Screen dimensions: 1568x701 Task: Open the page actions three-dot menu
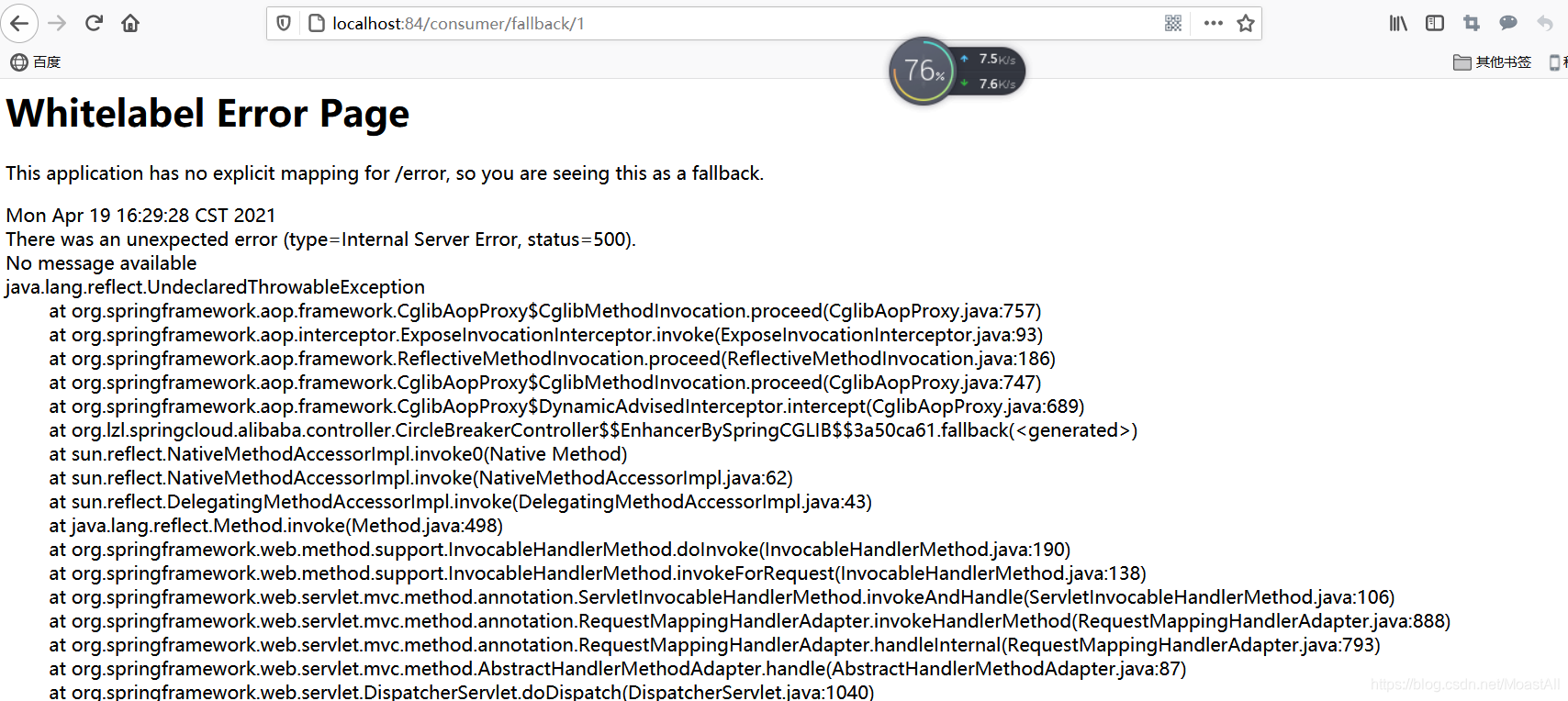click(x=1214, y=23)
